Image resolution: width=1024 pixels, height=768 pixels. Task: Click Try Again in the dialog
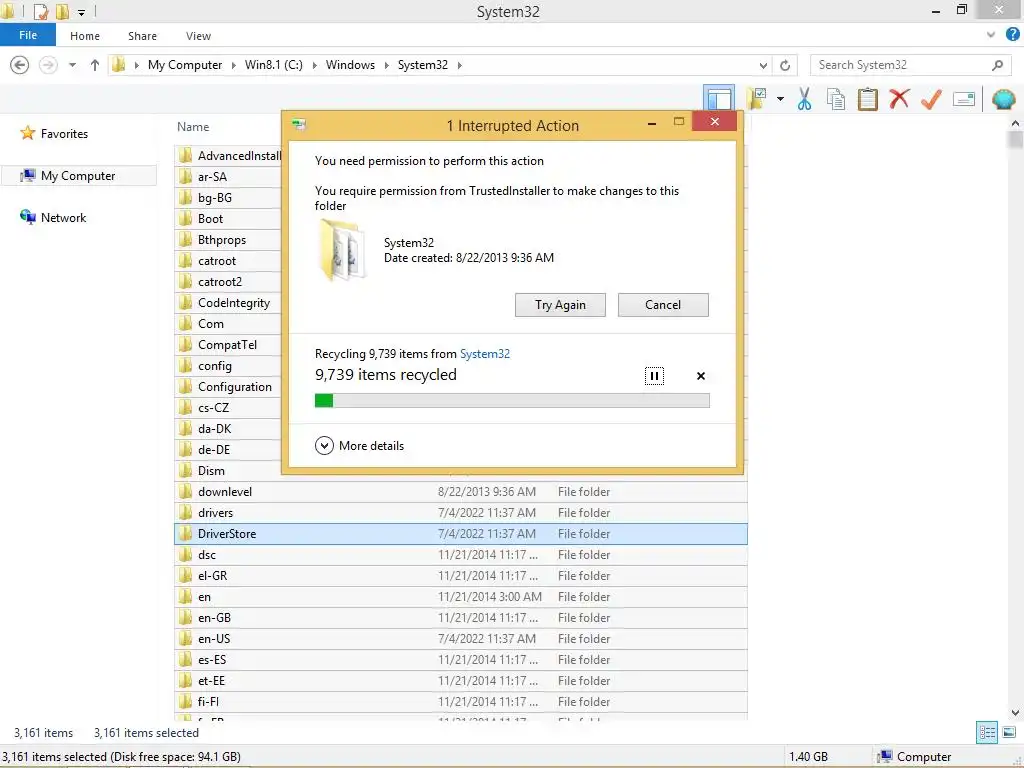(x=560, y=305)
